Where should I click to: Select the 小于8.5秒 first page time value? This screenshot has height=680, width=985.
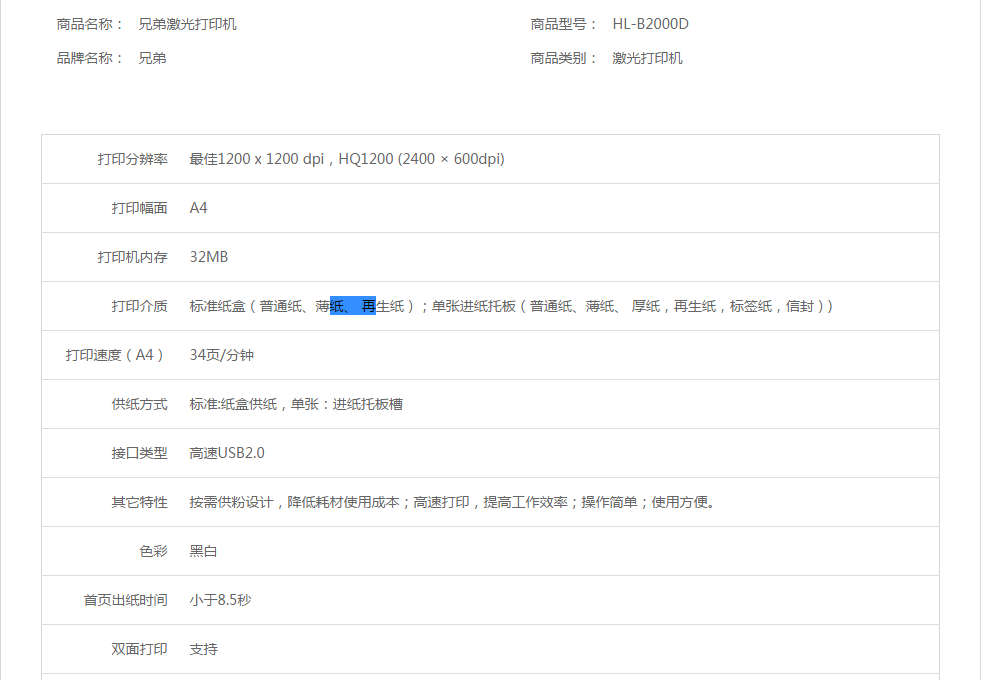pos(220,601)
